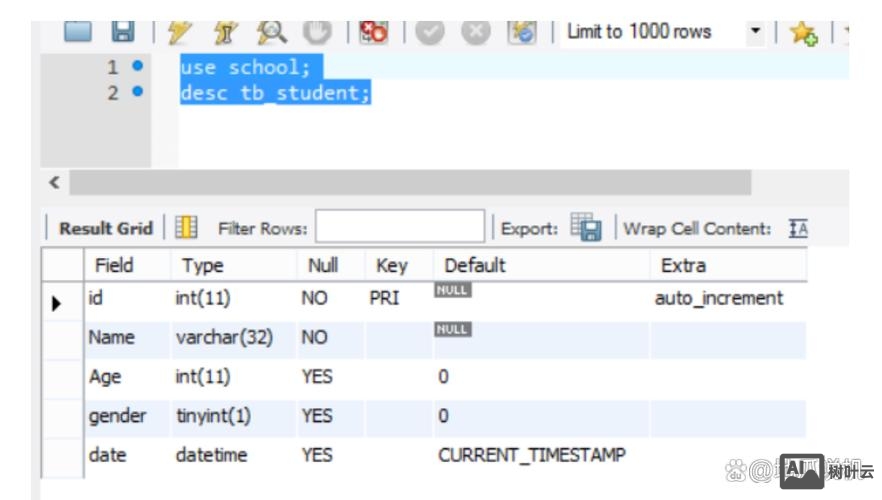
Task: Click into the Filter Rows input
Action: point(399,227)
